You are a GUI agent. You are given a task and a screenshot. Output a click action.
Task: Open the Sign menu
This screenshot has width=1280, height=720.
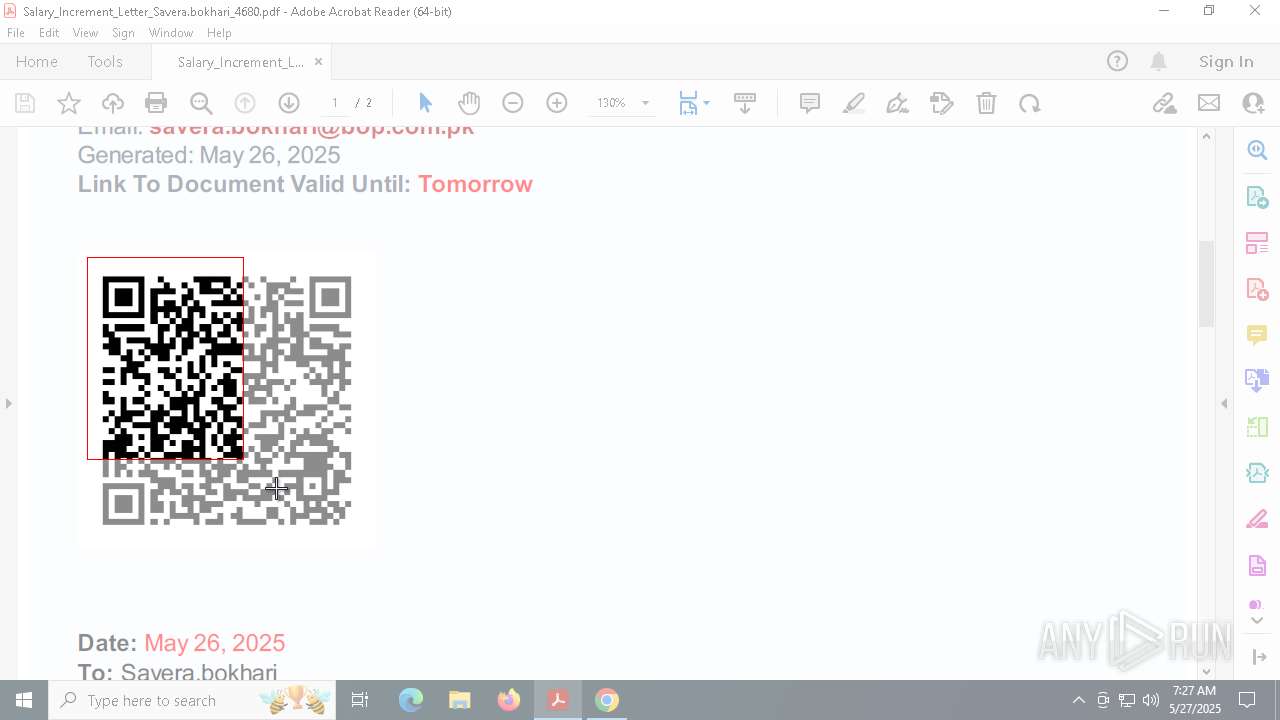click(x=123, y=33)
